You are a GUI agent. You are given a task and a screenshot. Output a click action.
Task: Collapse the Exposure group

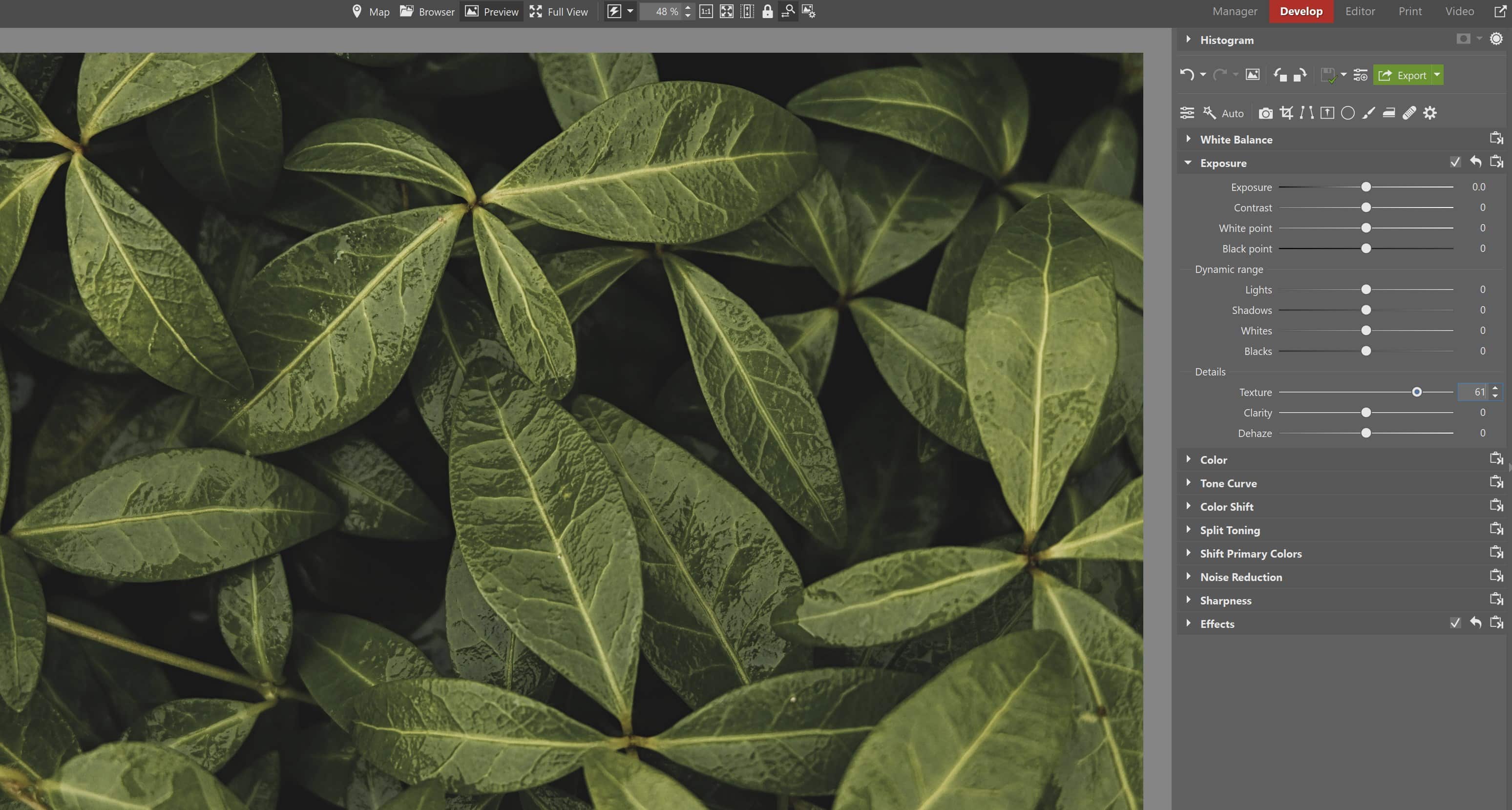pyautogui.click(x=1189, y=163)
